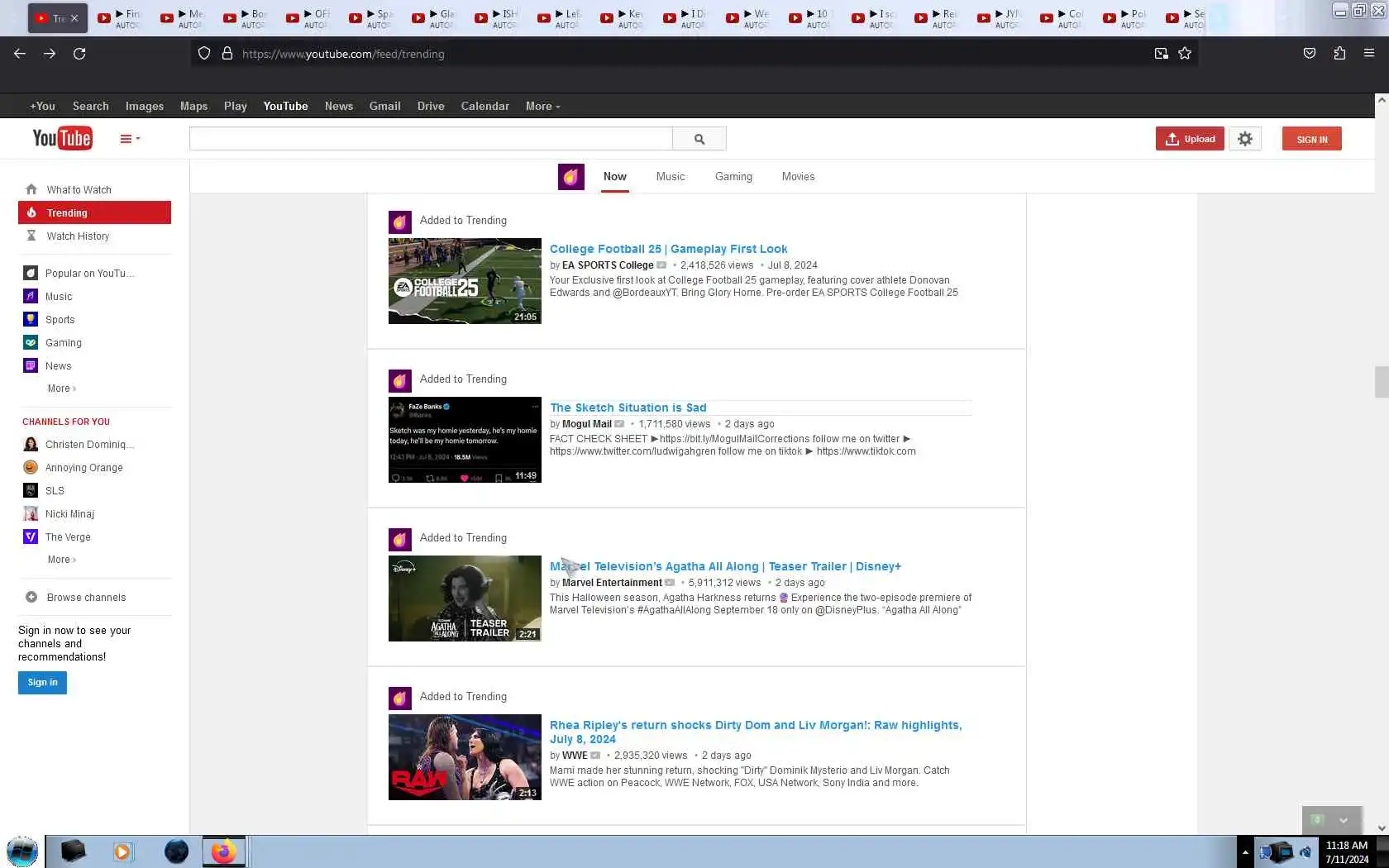Open What to Watch in sidebar
The width and height of the screenshot is (1389, 868).
pos(79,189)
